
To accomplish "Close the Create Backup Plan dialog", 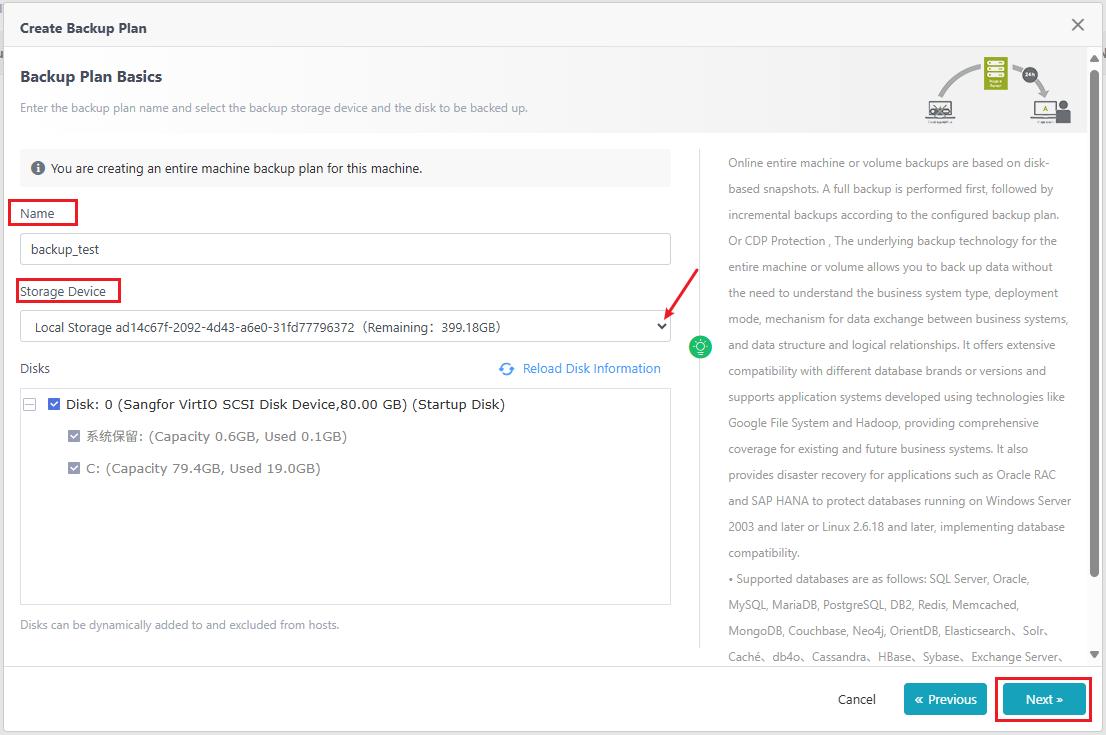I will tap(1077, 25).
